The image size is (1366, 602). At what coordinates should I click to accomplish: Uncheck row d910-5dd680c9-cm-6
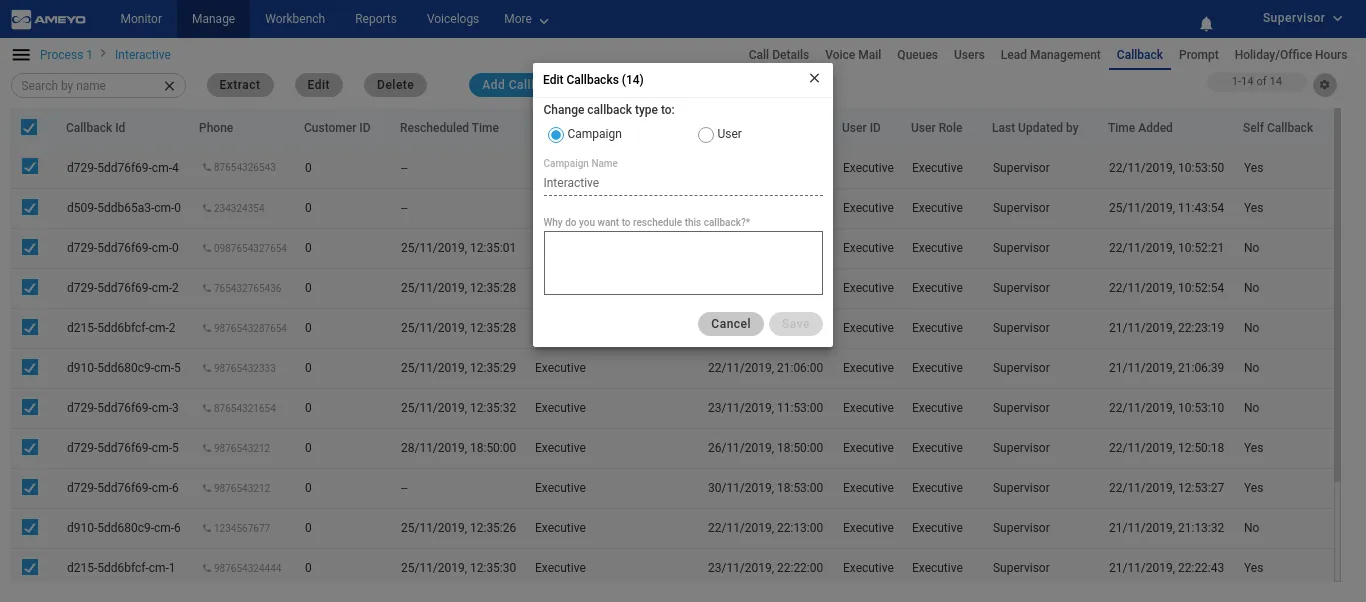[29, 527]
